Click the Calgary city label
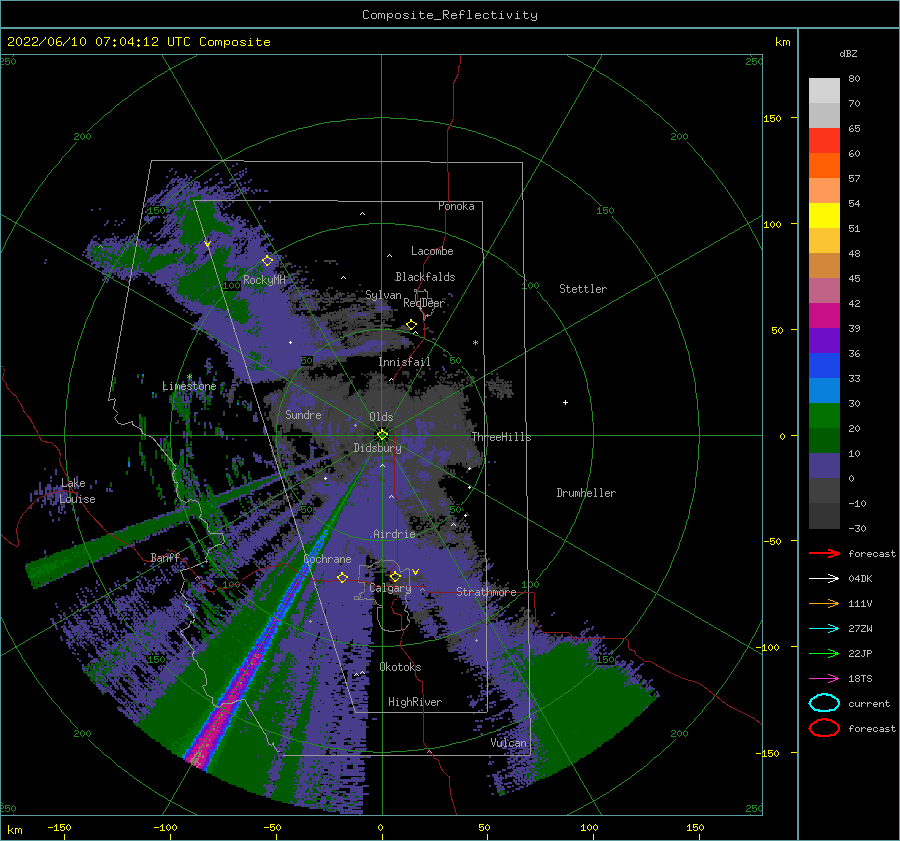This screenshot has height=841, width=900. tap(390, 588)
